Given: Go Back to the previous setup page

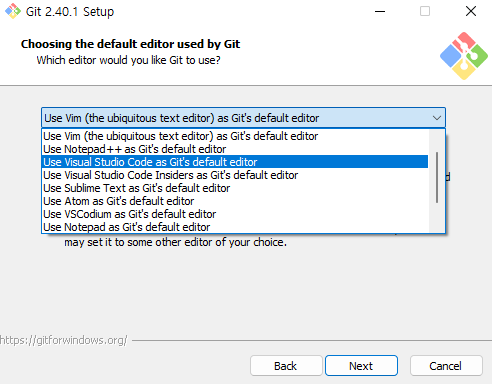Looking at the screenshot, I should point(286,366).
